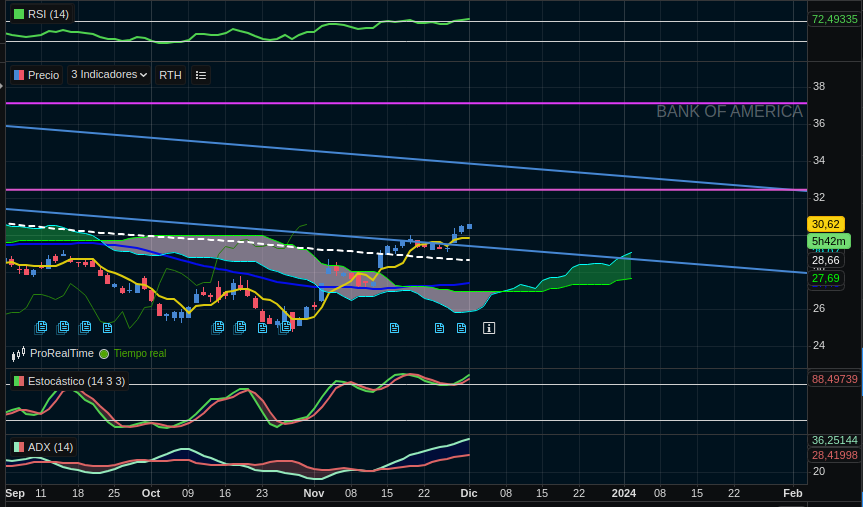Image resolution: width=863 pixels, height=507 pixels.
Task: Click the RSI (14) indicator color icon
Action: click(18, 14)
